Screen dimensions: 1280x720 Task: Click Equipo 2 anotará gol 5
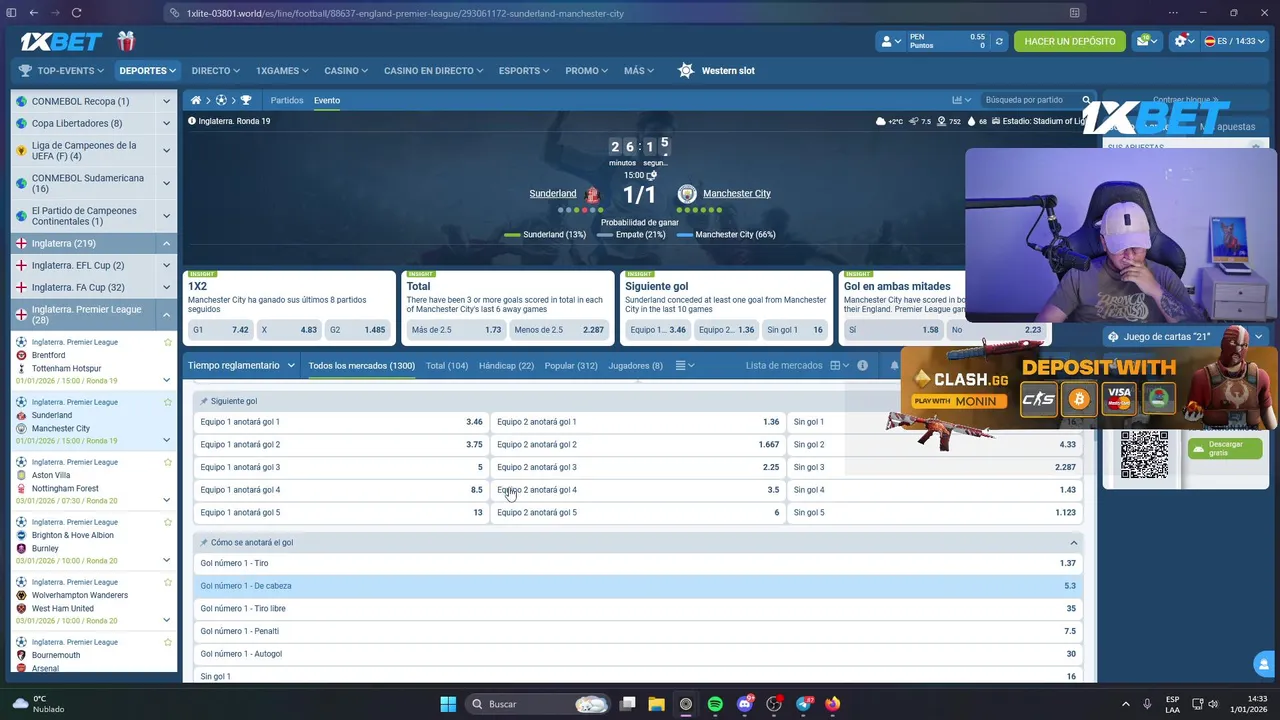point(638,513)
